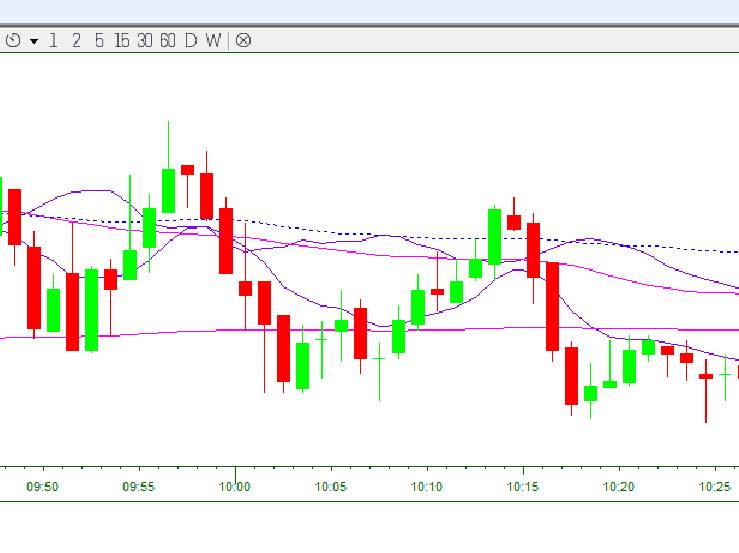The width and height of the screenshot is (739, 553).
Task: Click the circled X icon in toolbar
Action: click(243, 40)
